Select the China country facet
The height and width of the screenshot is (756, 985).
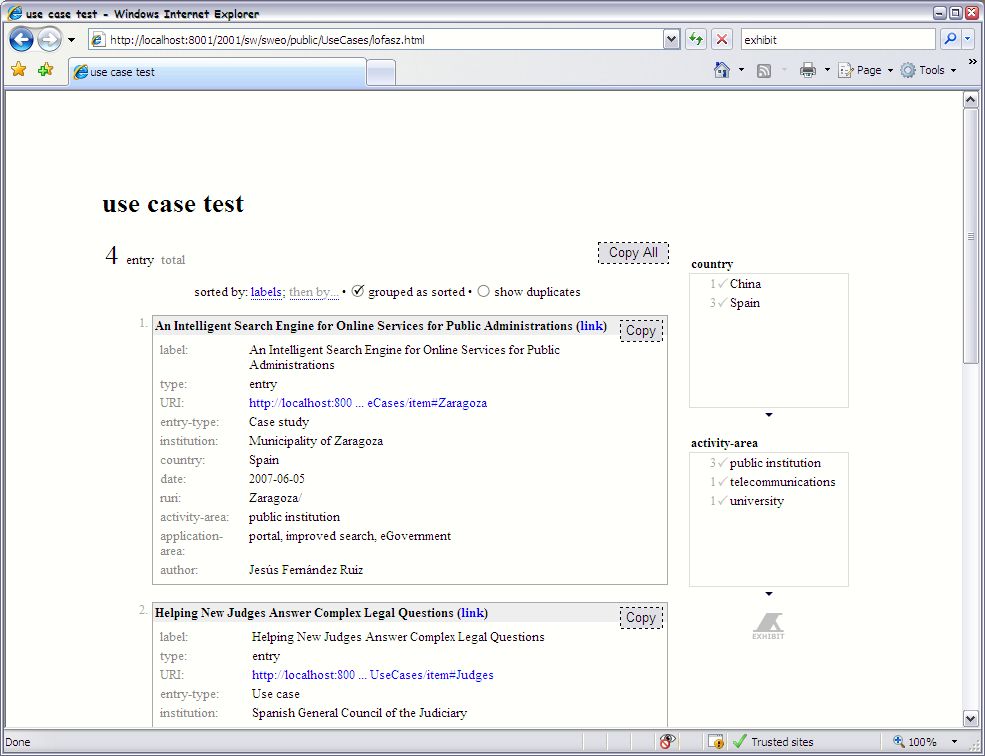pos(745,284)
